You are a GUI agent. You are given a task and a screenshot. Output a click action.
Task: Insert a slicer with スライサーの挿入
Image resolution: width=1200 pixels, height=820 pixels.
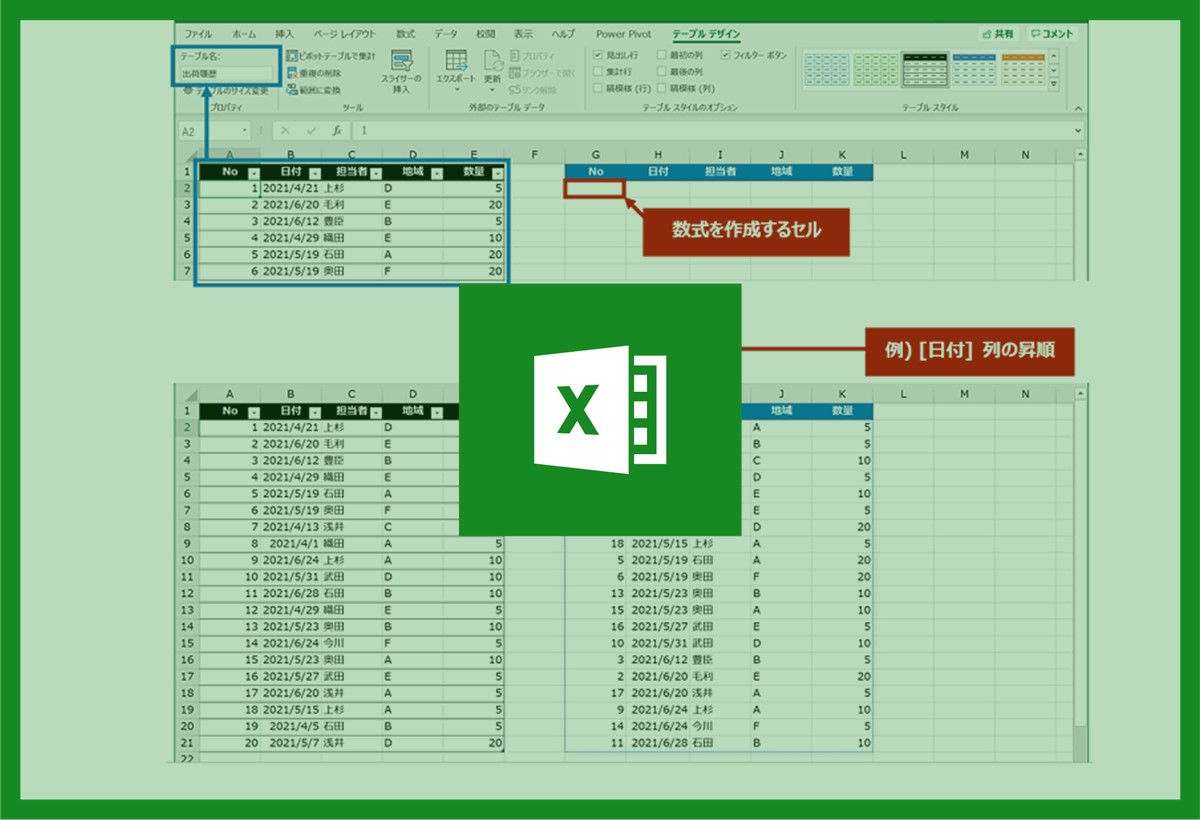pyautogui.click(x=401, y=70)
